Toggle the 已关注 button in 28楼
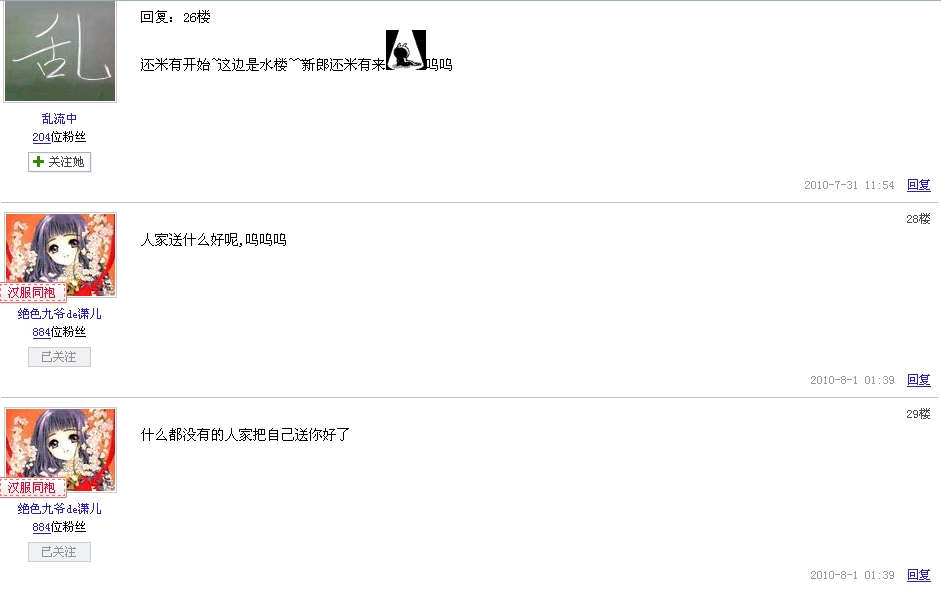Screen dimensions: 941x589 pos(59,357)
